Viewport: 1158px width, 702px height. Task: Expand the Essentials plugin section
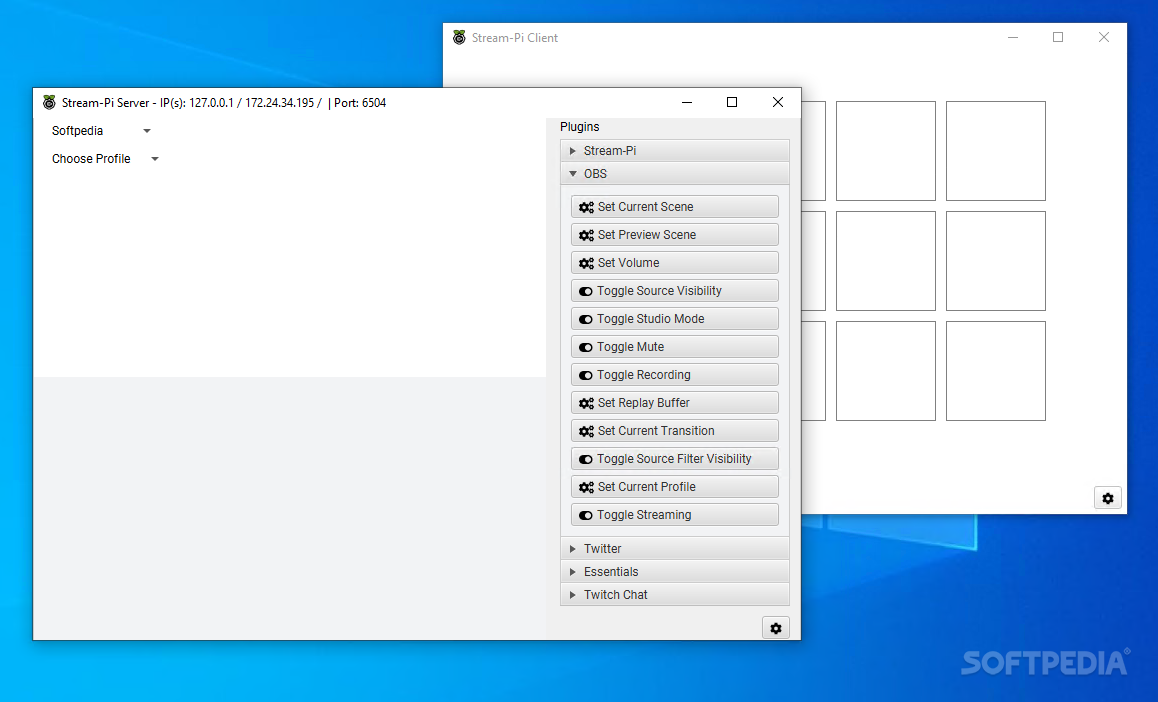(674, 571)
